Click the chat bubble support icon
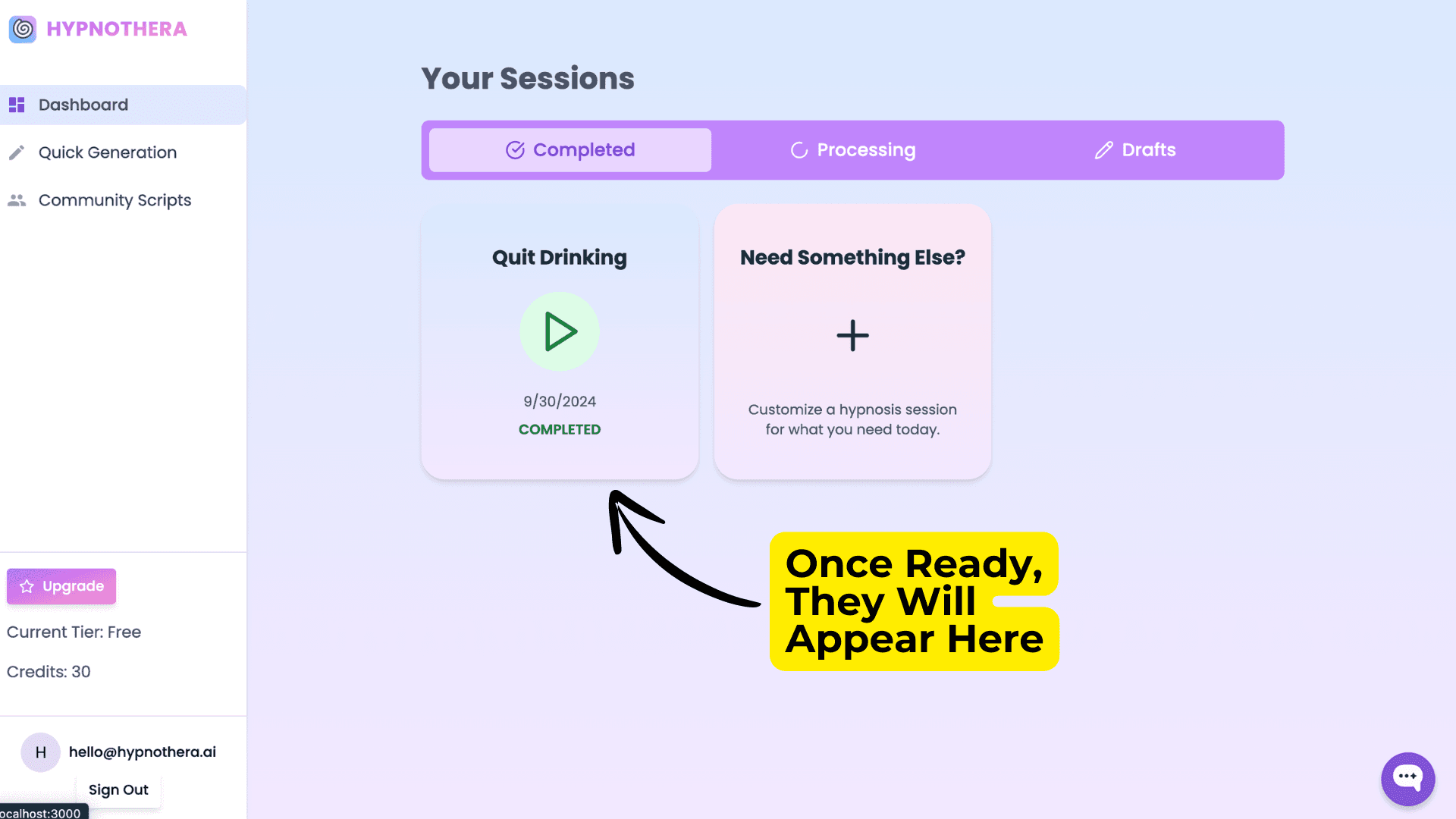Screen dimensions: 1456x819 (x=1408, y=777)
